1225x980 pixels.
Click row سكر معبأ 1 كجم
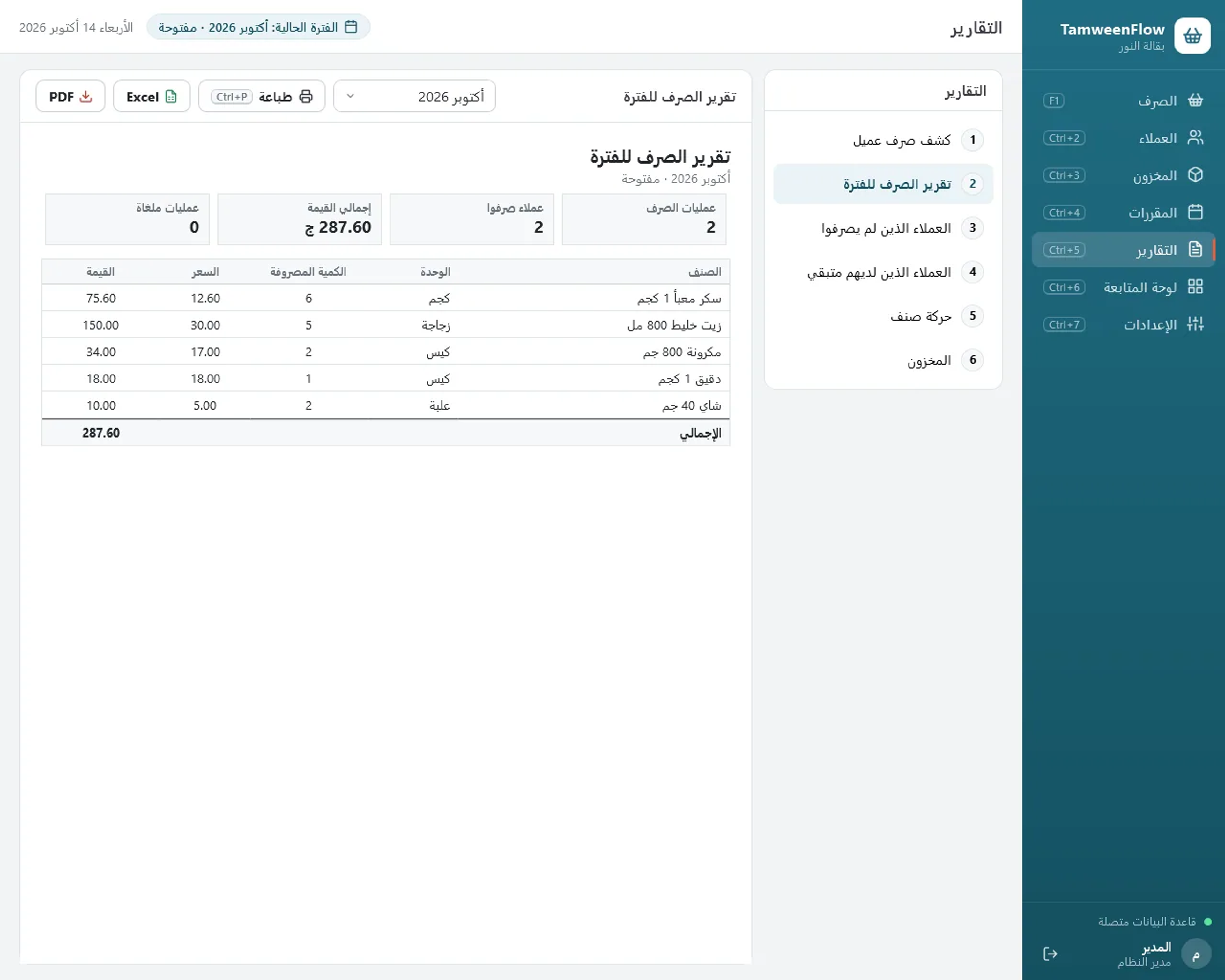(386, 298)
